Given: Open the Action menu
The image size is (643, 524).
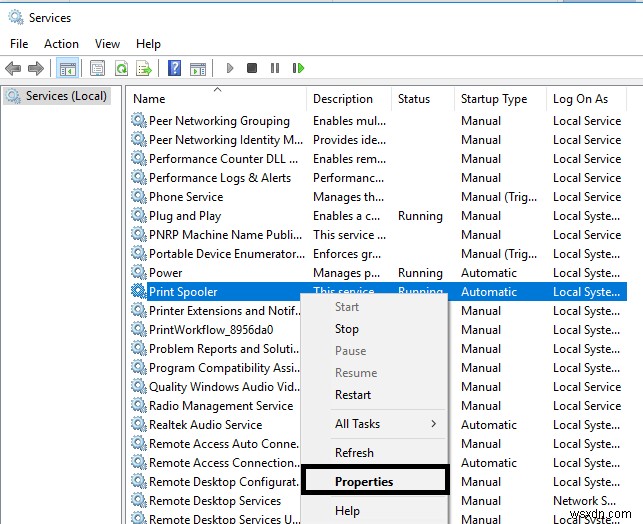Looking at the screenshot, I should [61, 43].
